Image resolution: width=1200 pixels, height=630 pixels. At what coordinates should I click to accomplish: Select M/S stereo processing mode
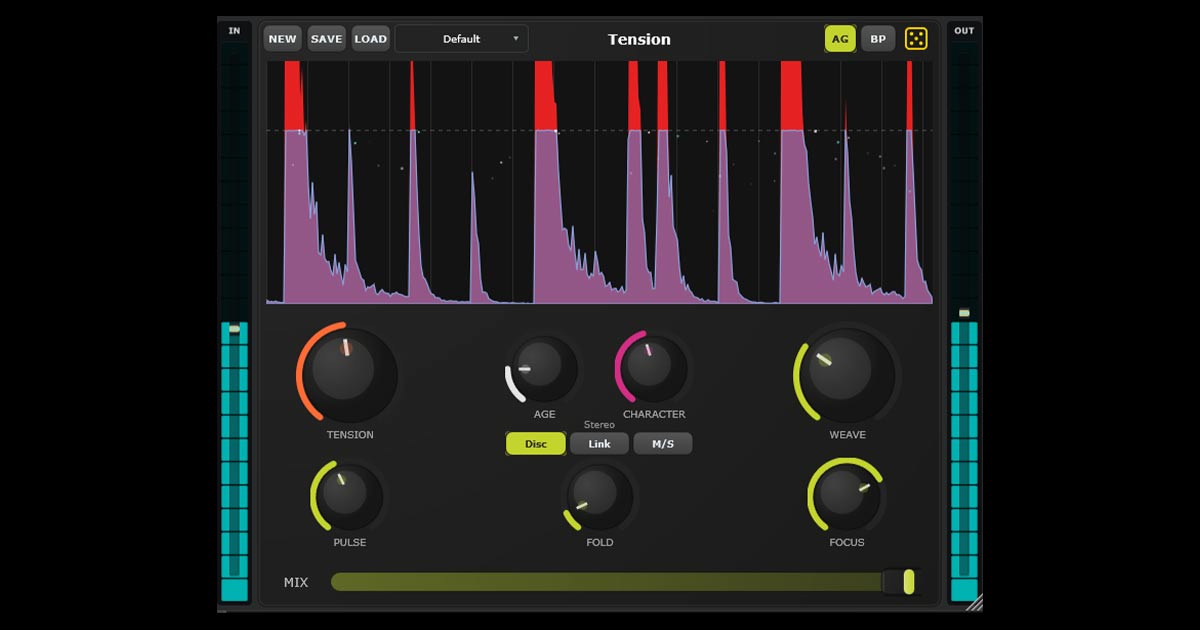coord(663,443)
